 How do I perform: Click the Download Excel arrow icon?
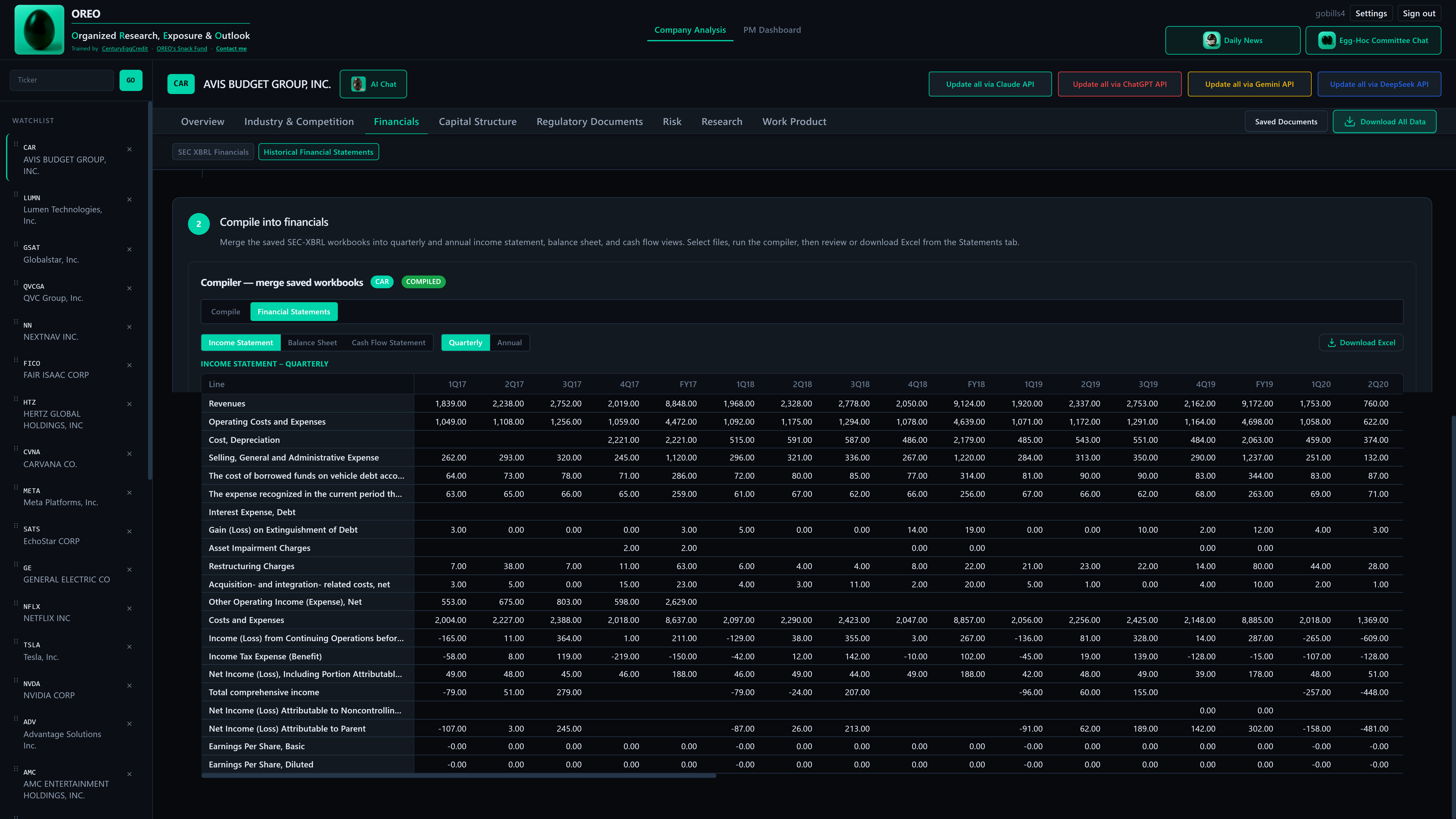point(1332,343)
